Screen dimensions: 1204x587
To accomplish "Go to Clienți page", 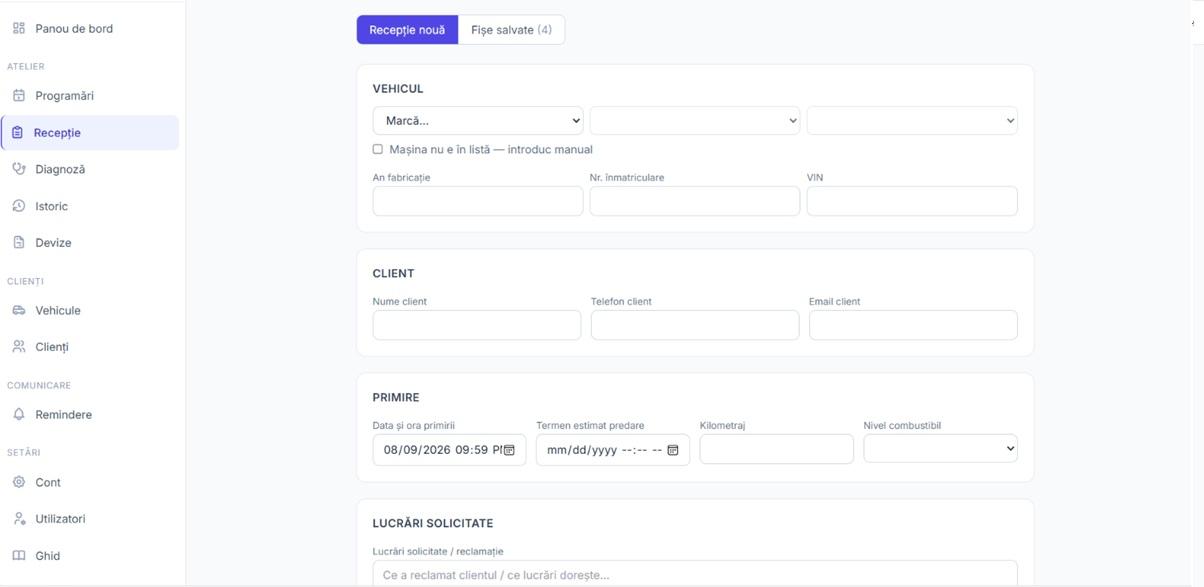I will [x=90, y=347].
